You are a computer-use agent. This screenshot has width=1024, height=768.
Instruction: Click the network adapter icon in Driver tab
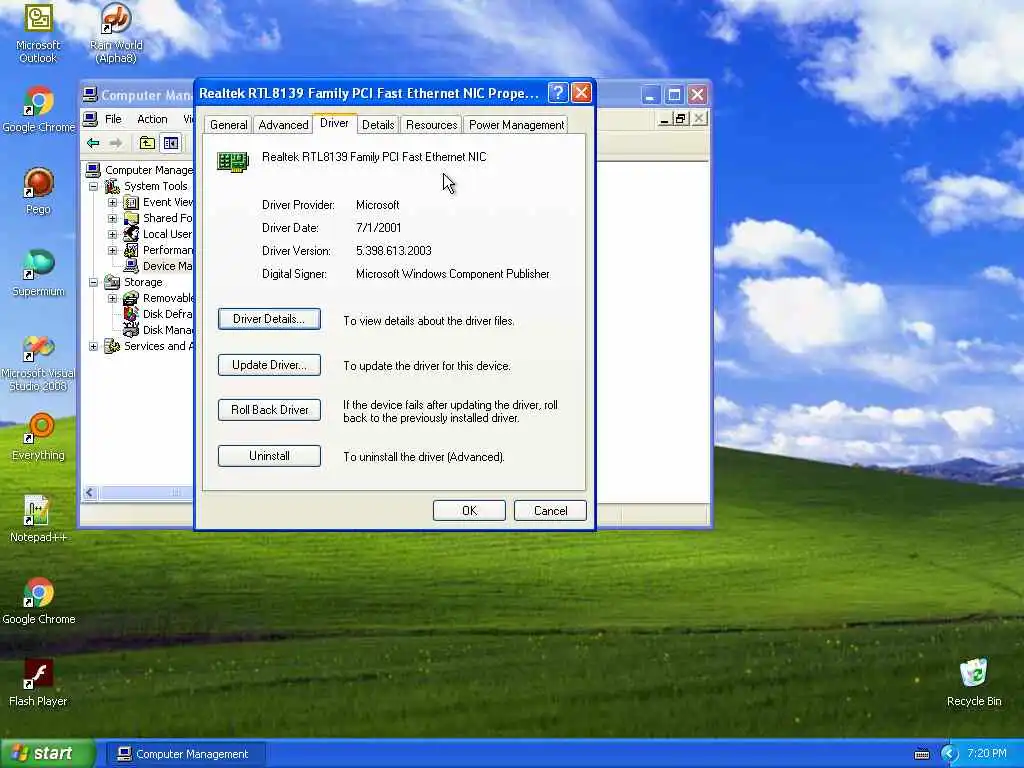tap(233, 161)
